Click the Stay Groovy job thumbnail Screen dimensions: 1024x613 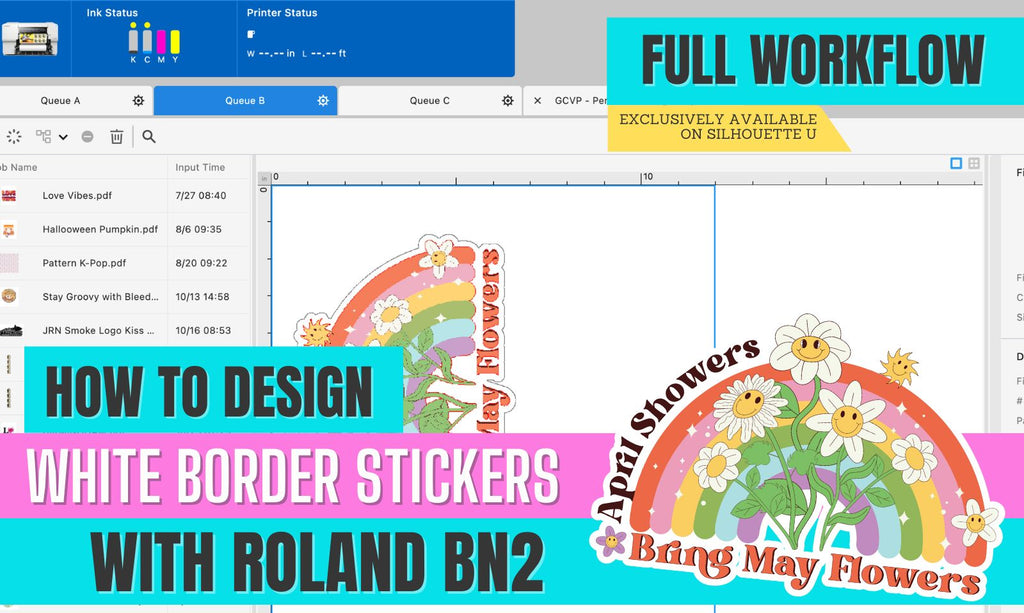tap(9, 296)
